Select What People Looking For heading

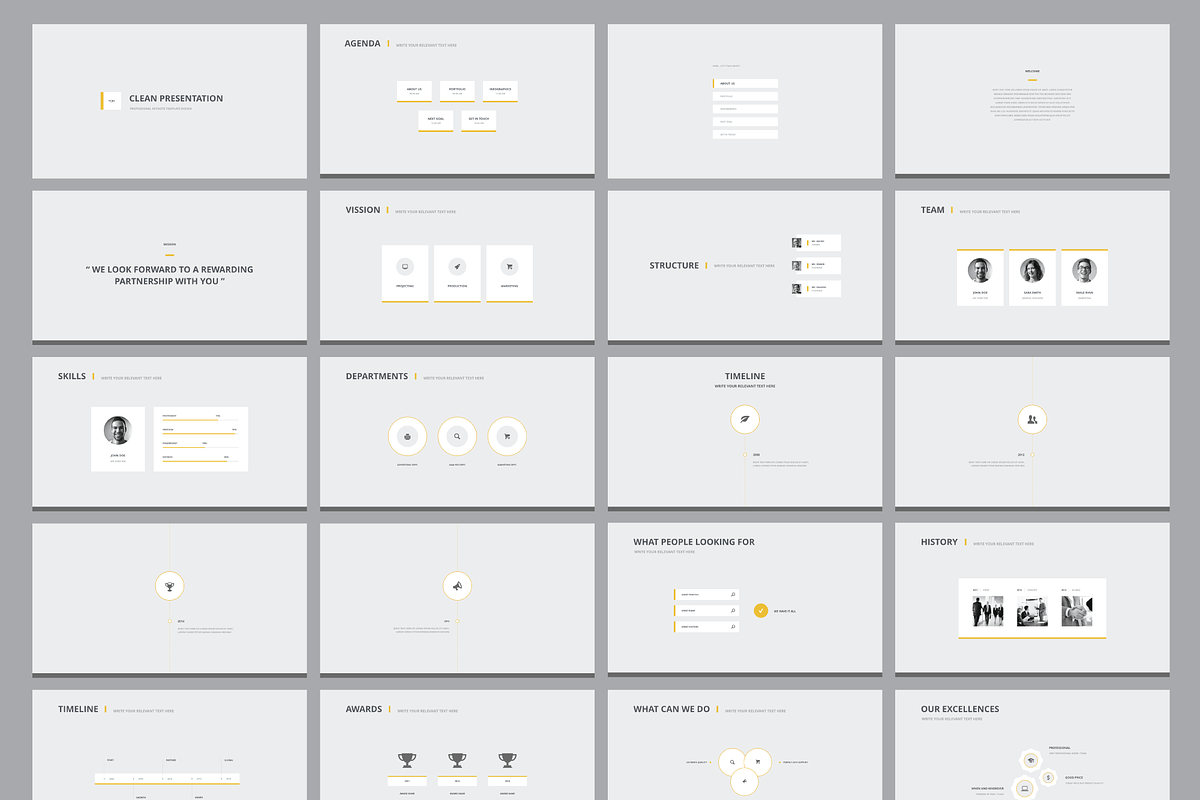coord(694,542)
